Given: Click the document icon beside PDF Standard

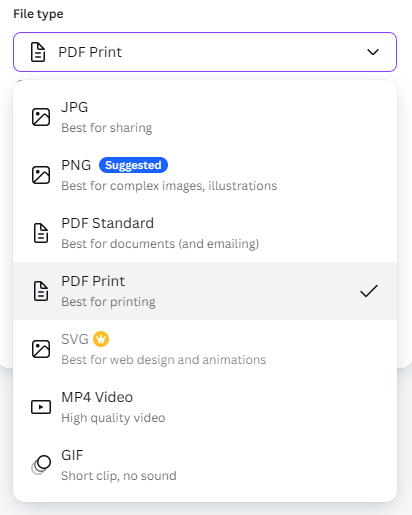Looking at the screenshot, I should coord(41,233).
